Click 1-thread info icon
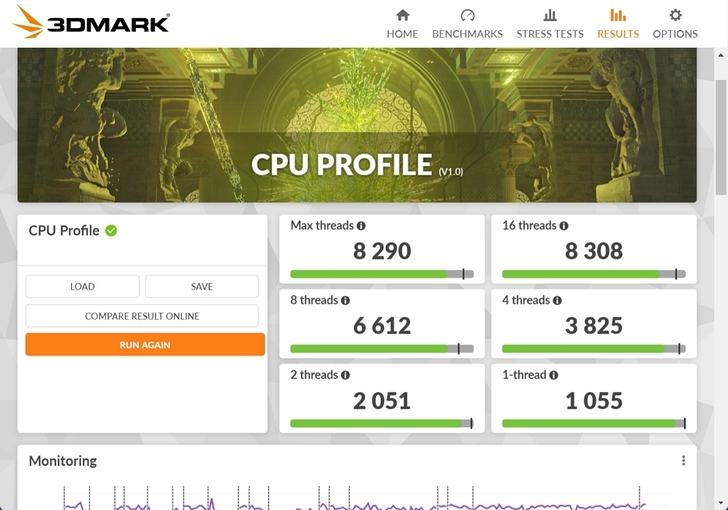Viewport: 728px width, 510px height. coord(553,375)
